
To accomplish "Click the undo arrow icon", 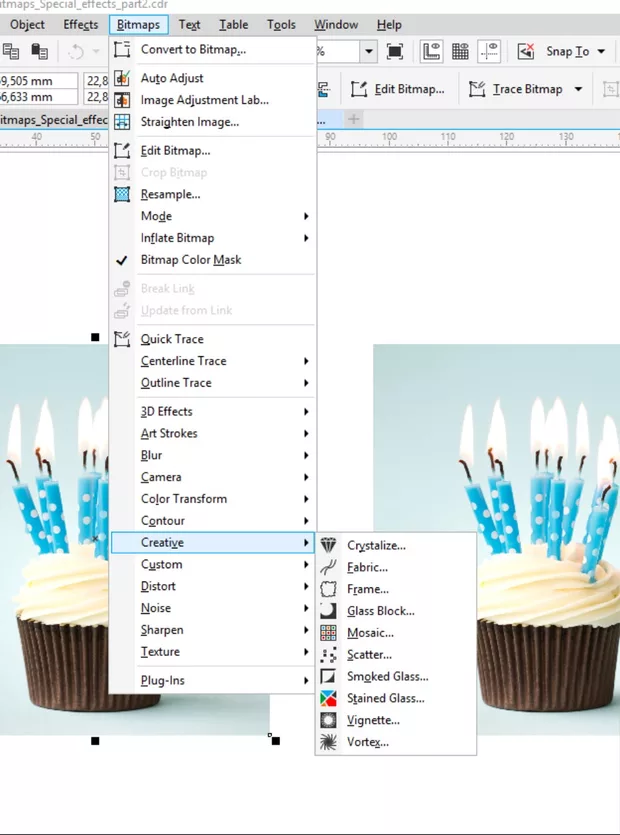I will (x=76, y=52).
